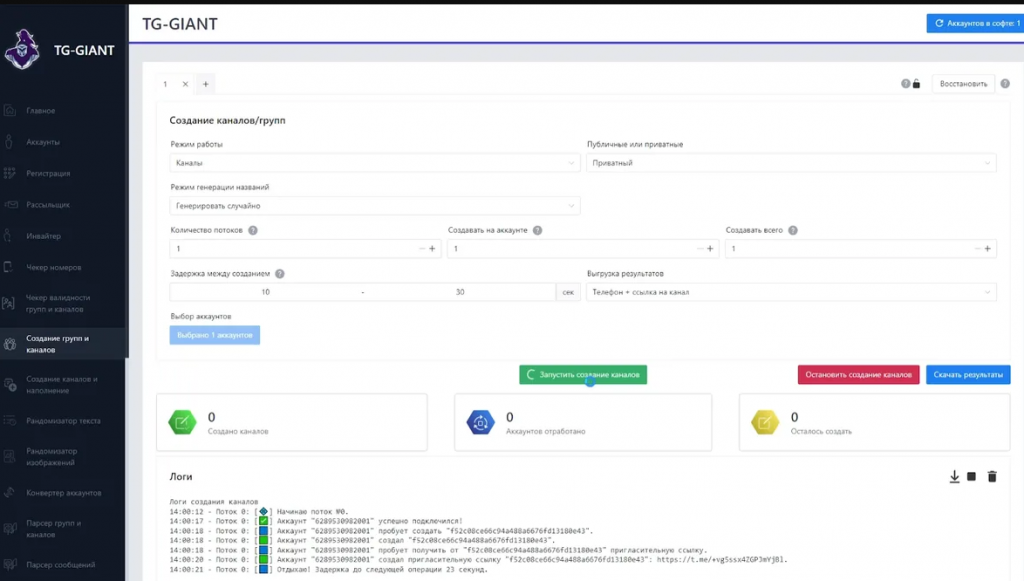Click the Регистрация sidebar icon
1024x581 pixels.
pos(10,173)
